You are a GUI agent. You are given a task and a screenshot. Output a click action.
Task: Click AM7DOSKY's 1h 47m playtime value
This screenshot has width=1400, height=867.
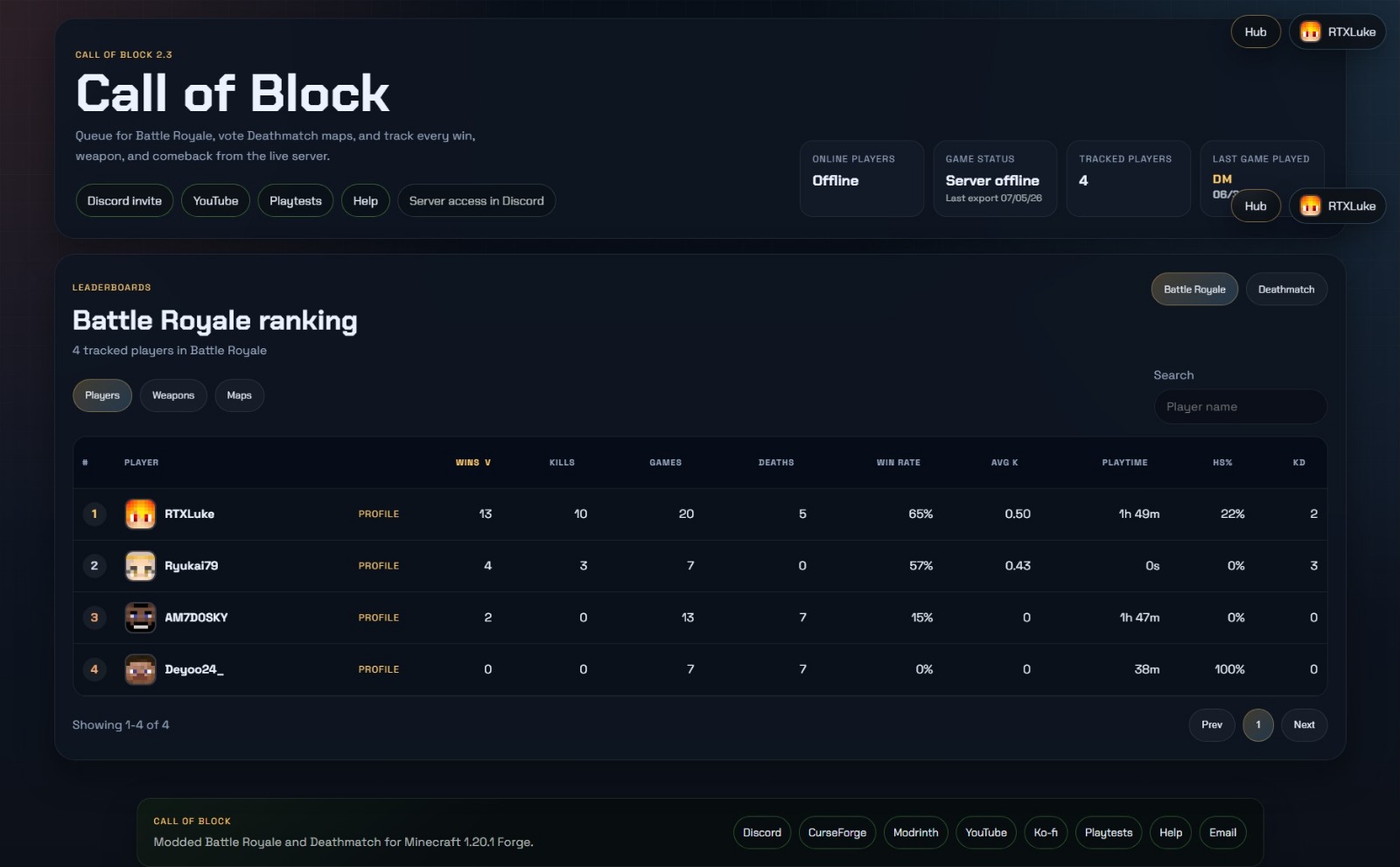click(x=1139, y=618)
